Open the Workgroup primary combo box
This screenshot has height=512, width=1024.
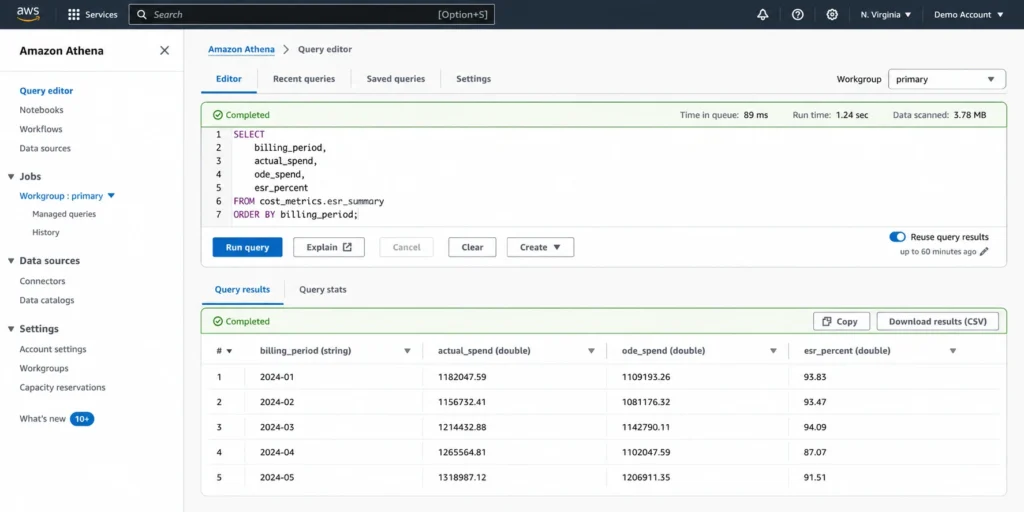(x=946, y=79)
